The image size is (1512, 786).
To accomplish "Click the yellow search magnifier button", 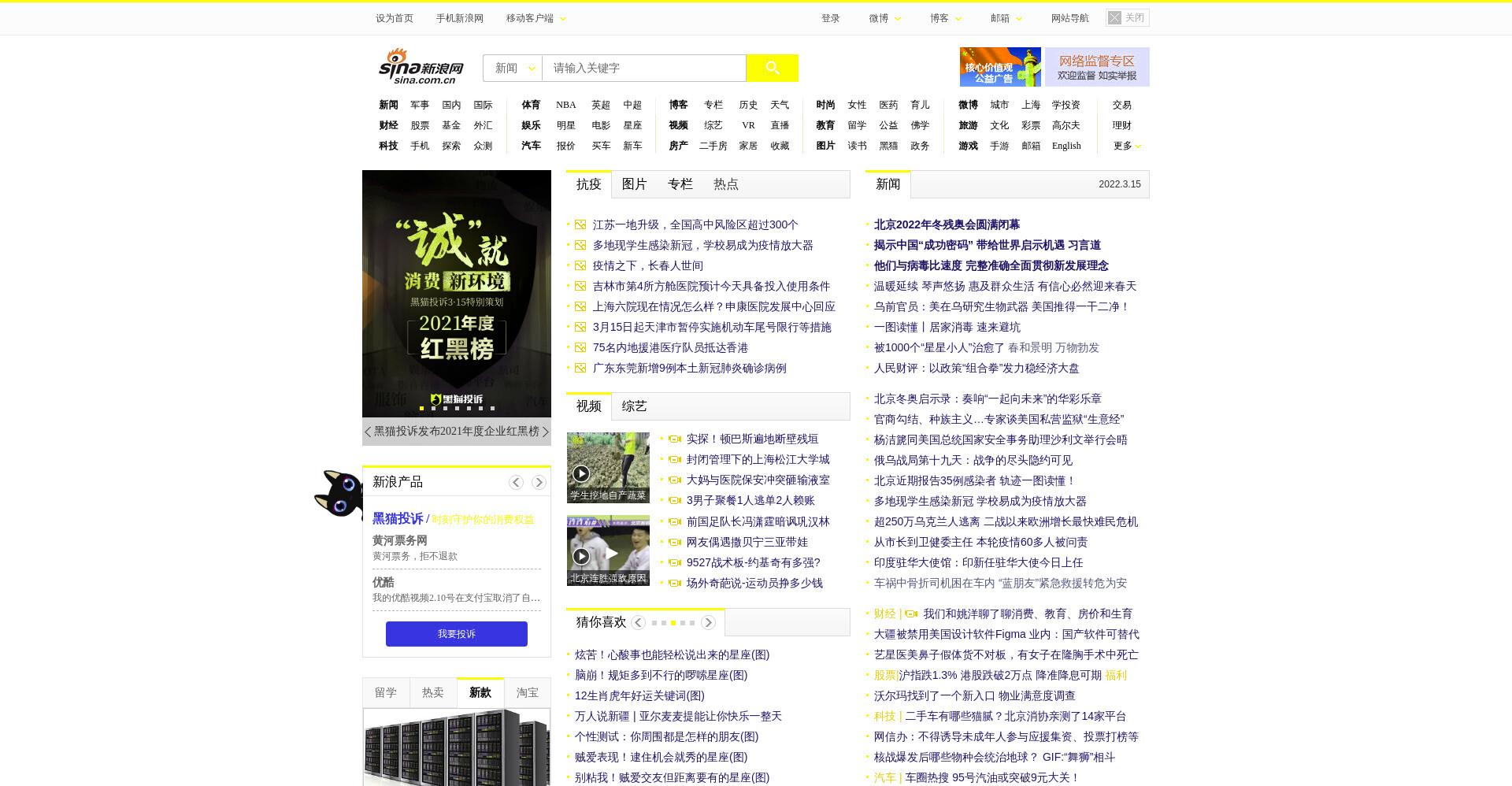I will [x=772, y=68].
